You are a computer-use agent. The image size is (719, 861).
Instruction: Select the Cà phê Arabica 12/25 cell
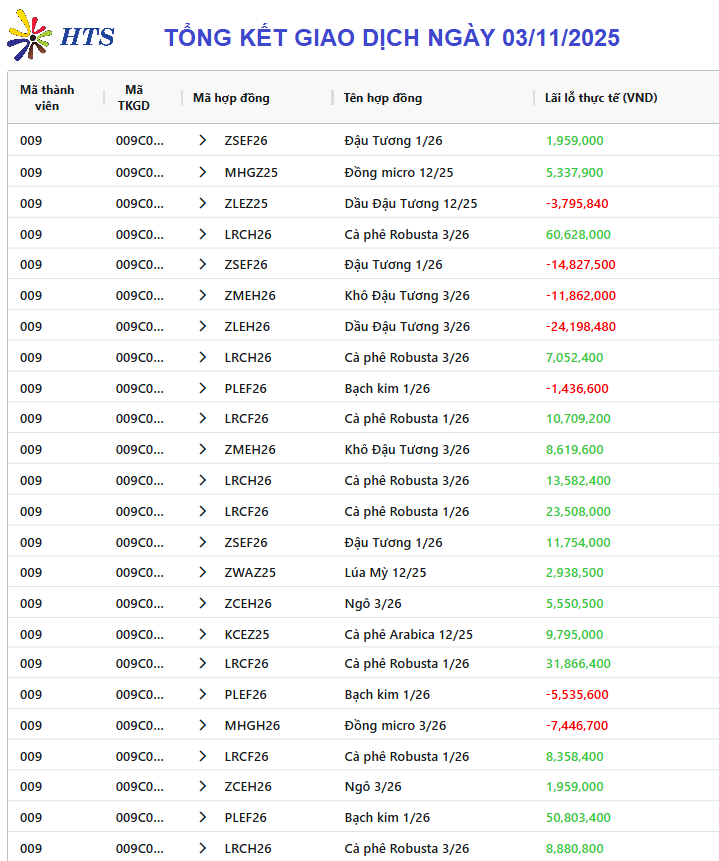click(409, 634)
